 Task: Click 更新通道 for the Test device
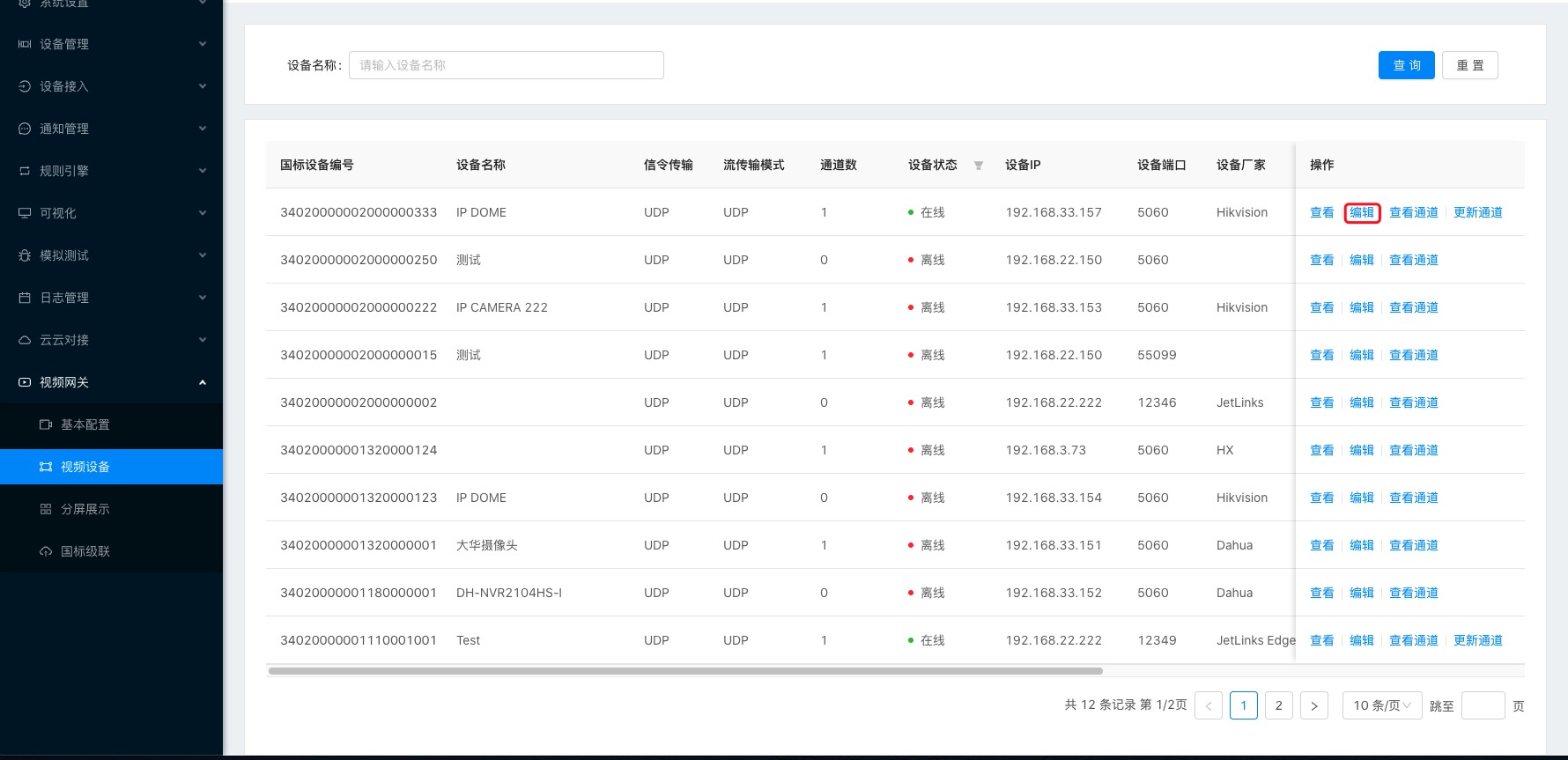point(1477,640)
